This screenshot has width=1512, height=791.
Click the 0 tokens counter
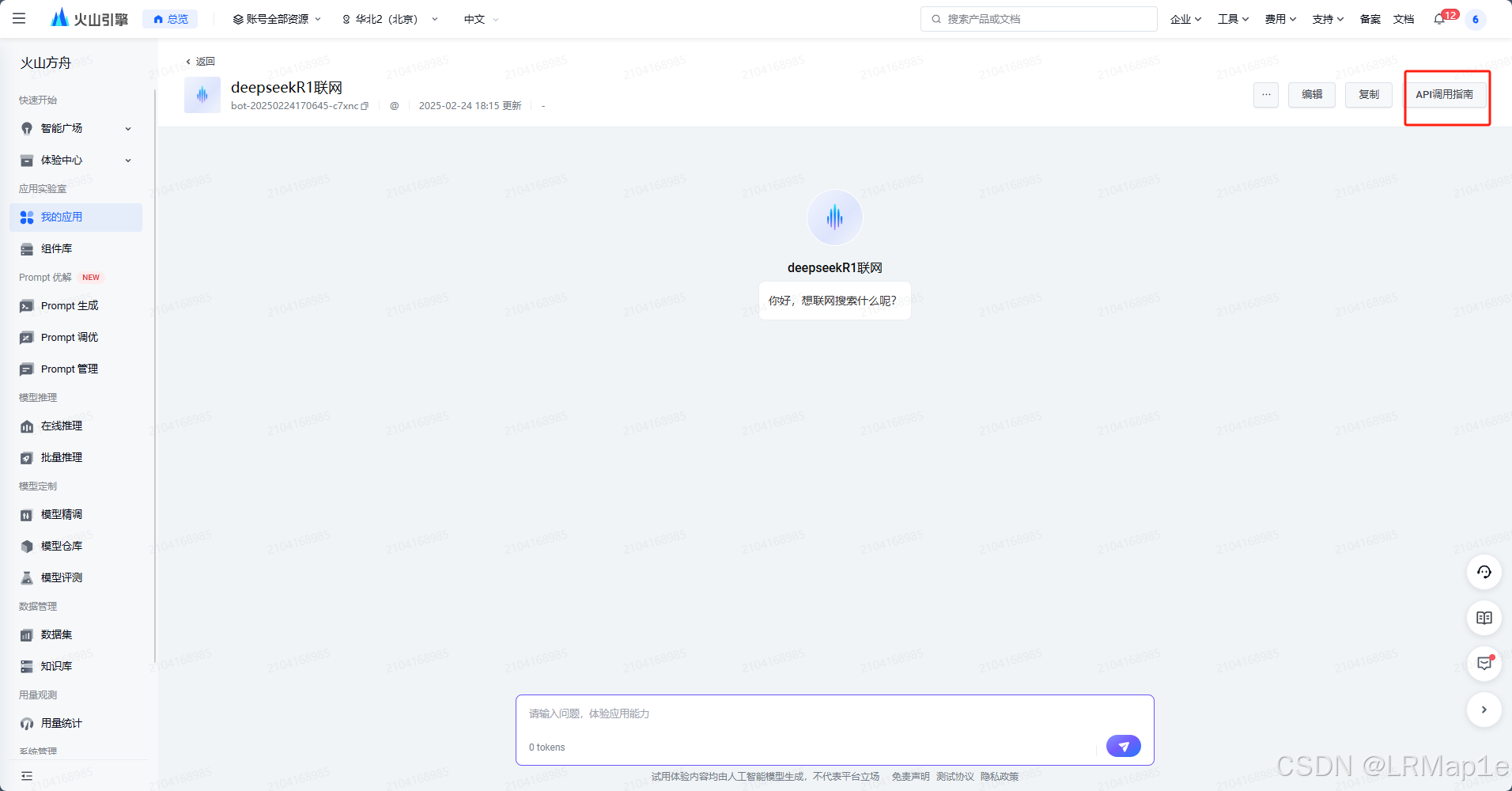[546, 747]
